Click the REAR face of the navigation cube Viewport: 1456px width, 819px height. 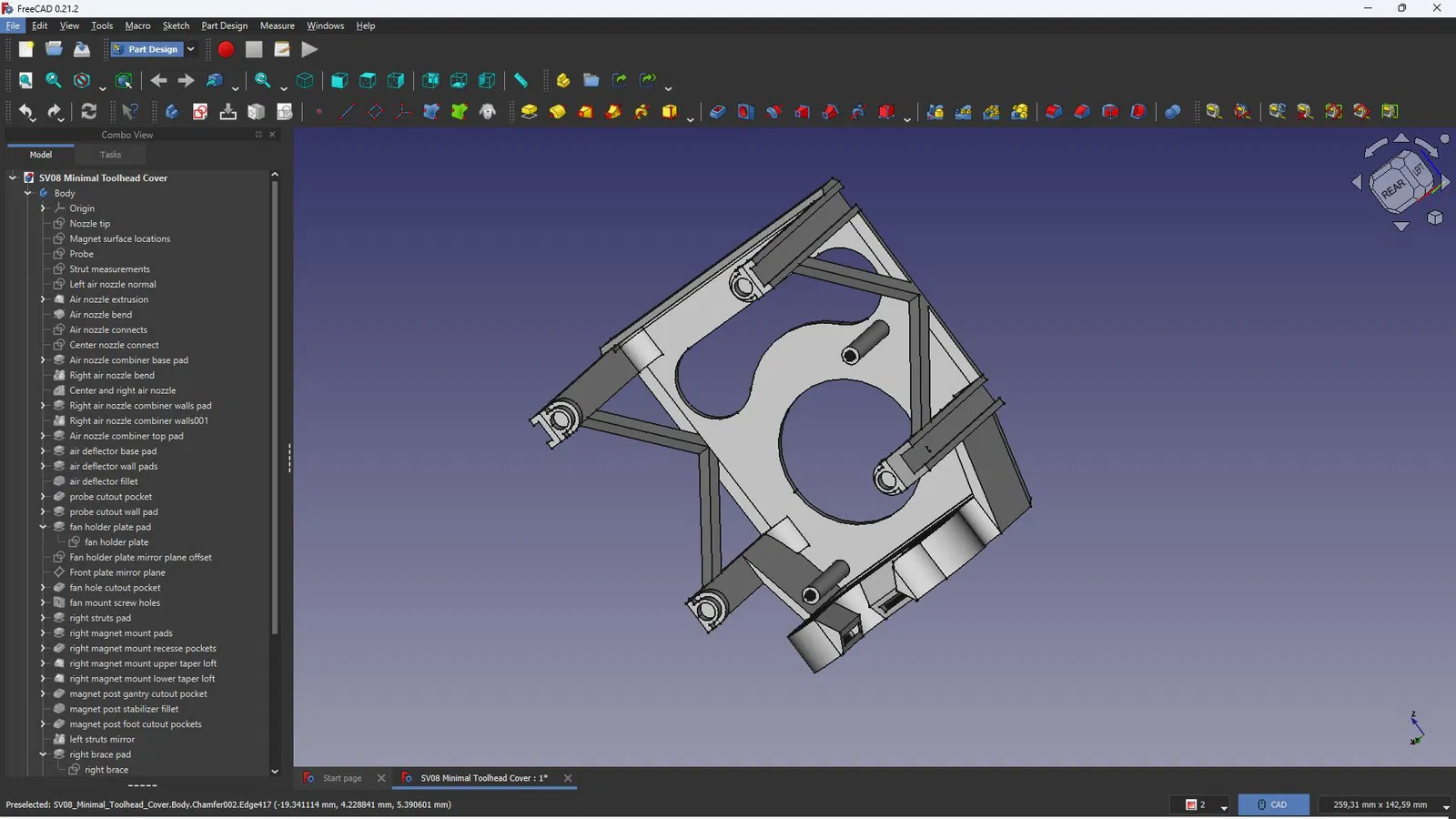pyautogui.click(x=1392, y=188)
